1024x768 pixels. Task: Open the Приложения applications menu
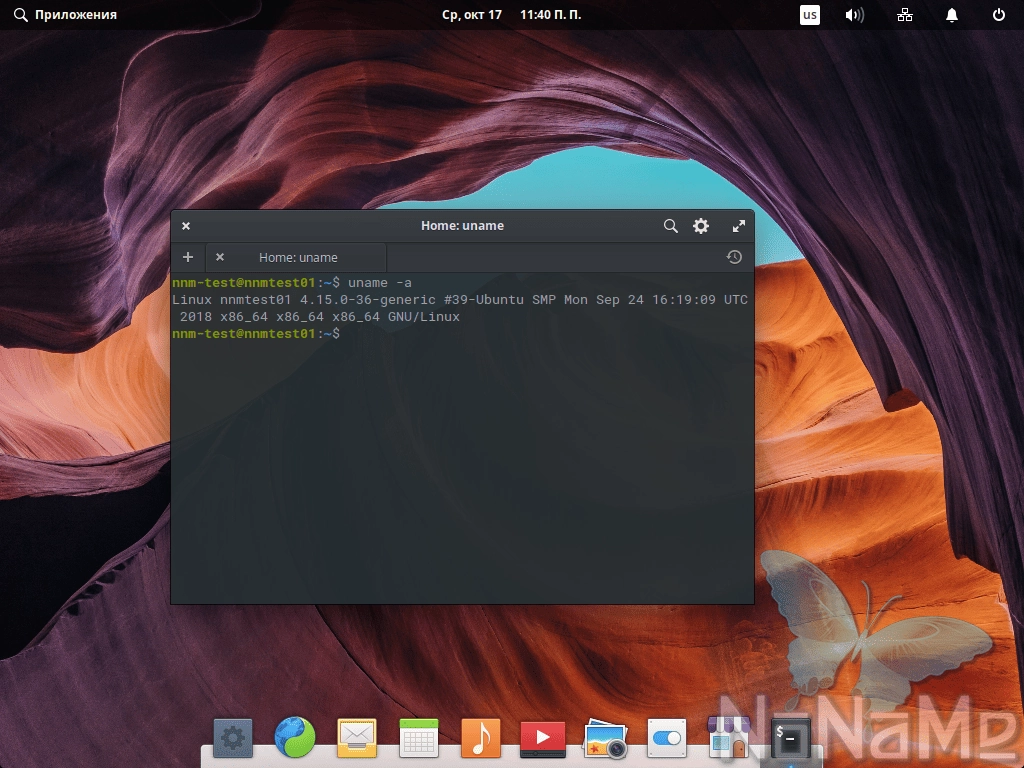[65, 14]
